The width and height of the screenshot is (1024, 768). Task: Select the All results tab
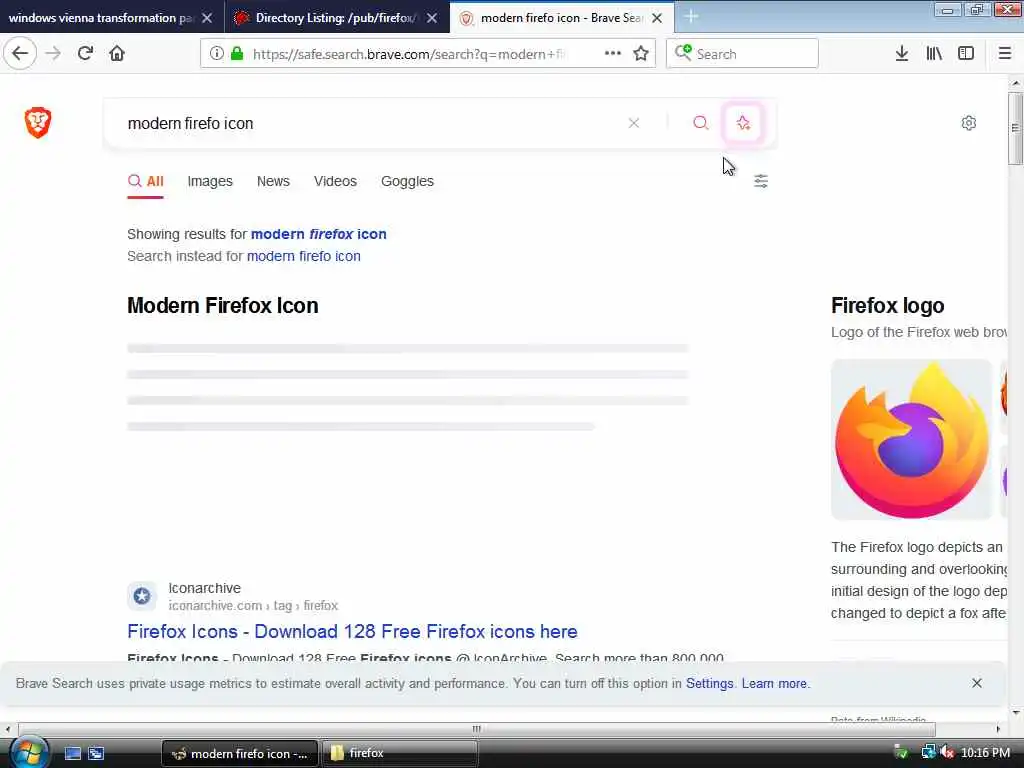point(146,181)
